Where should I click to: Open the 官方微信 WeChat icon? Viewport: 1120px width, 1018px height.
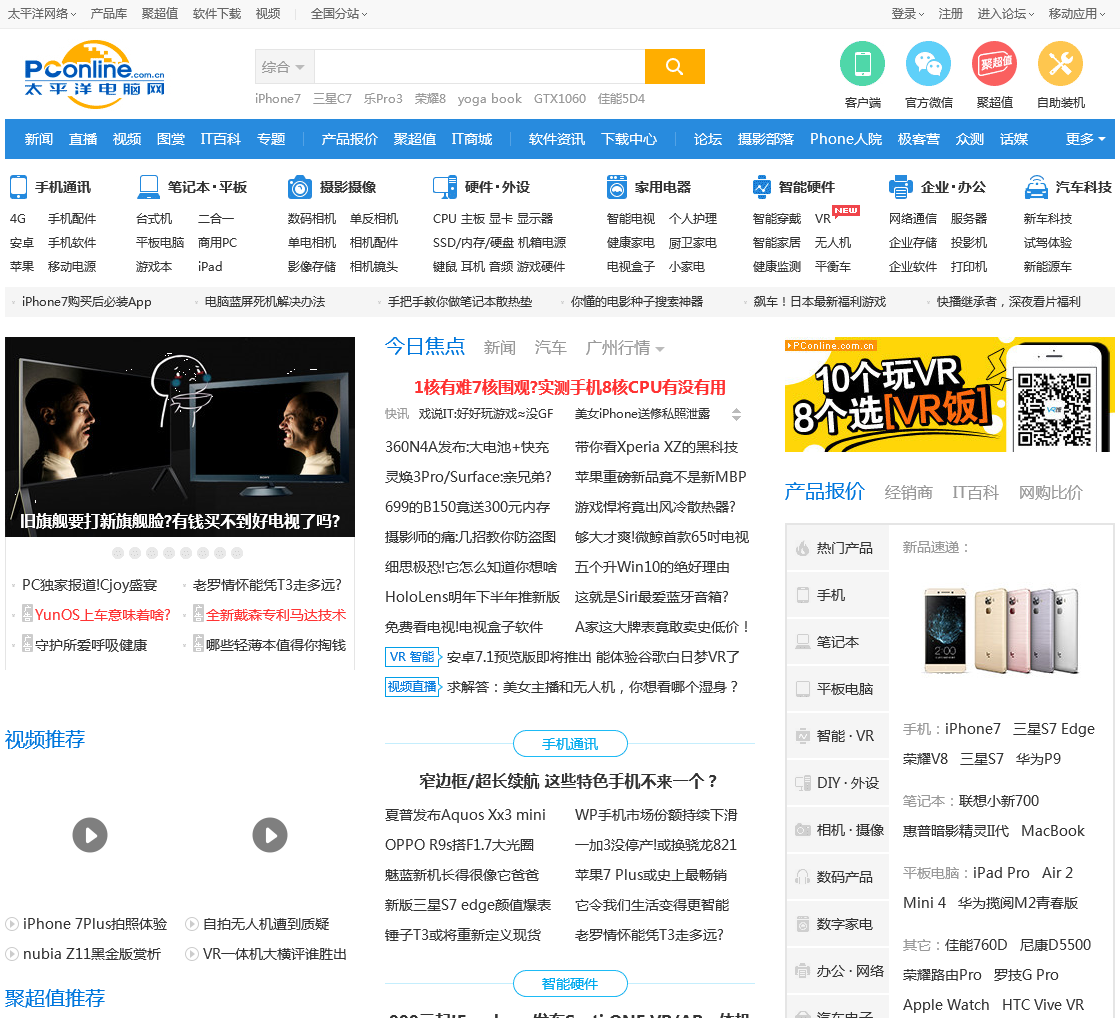click(x=928, y=64)
